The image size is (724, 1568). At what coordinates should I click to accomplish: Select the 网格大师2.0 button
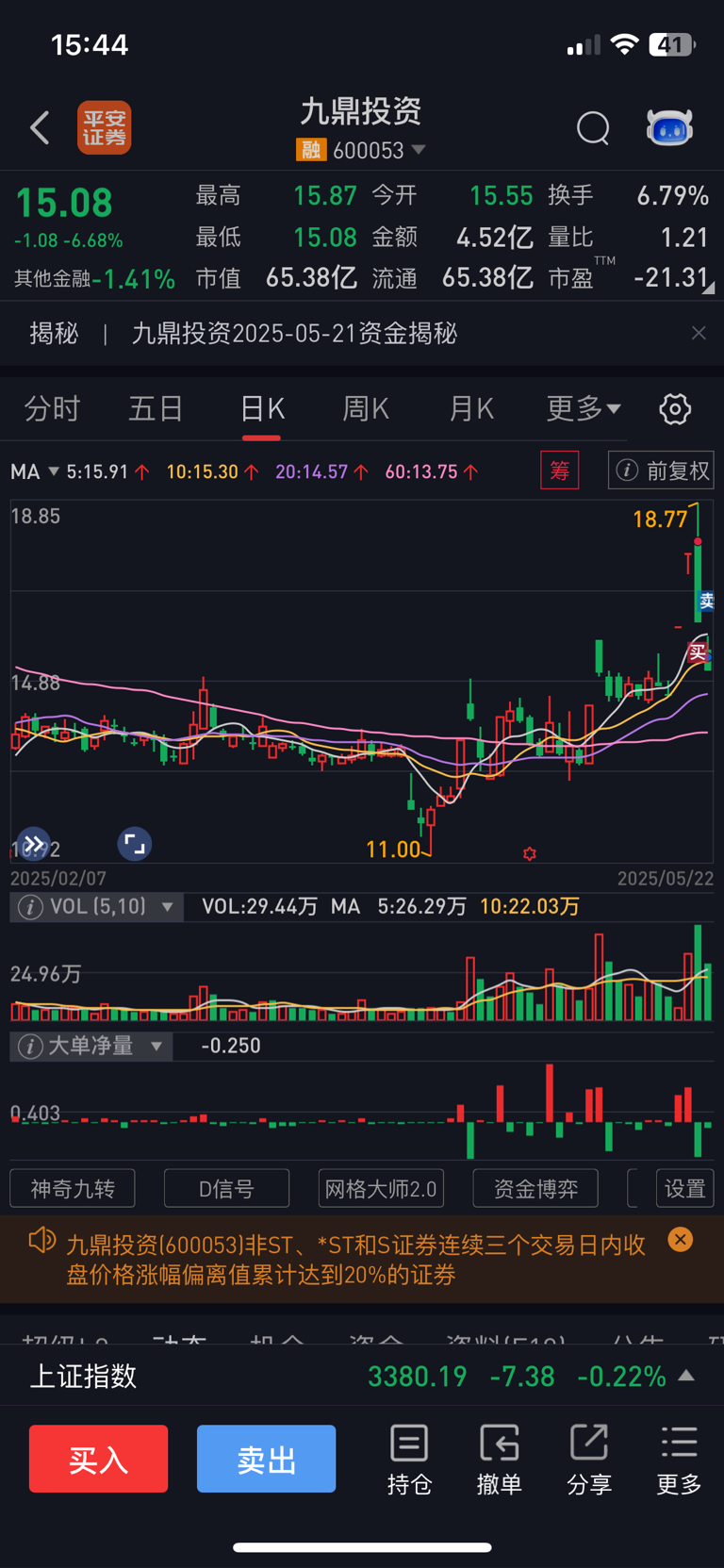point(381,1188)
